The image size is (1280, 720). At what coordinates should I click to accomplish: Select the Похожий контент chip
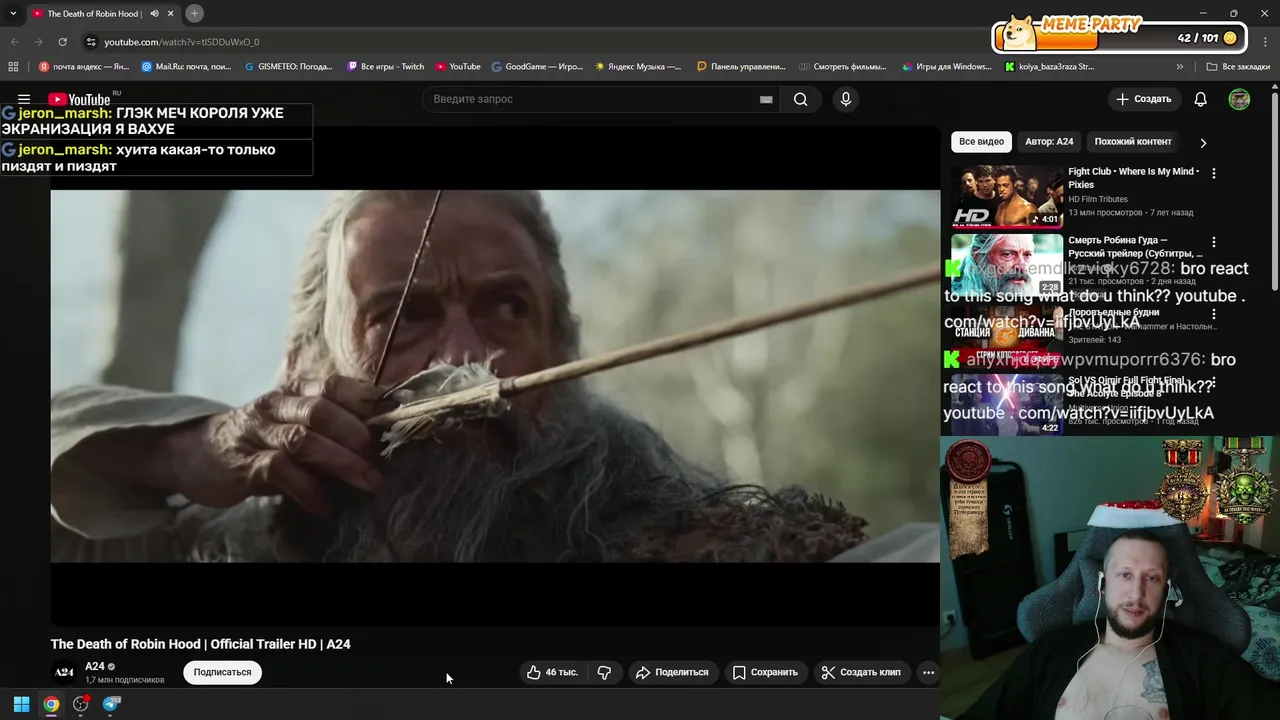tap(1133, 142)
